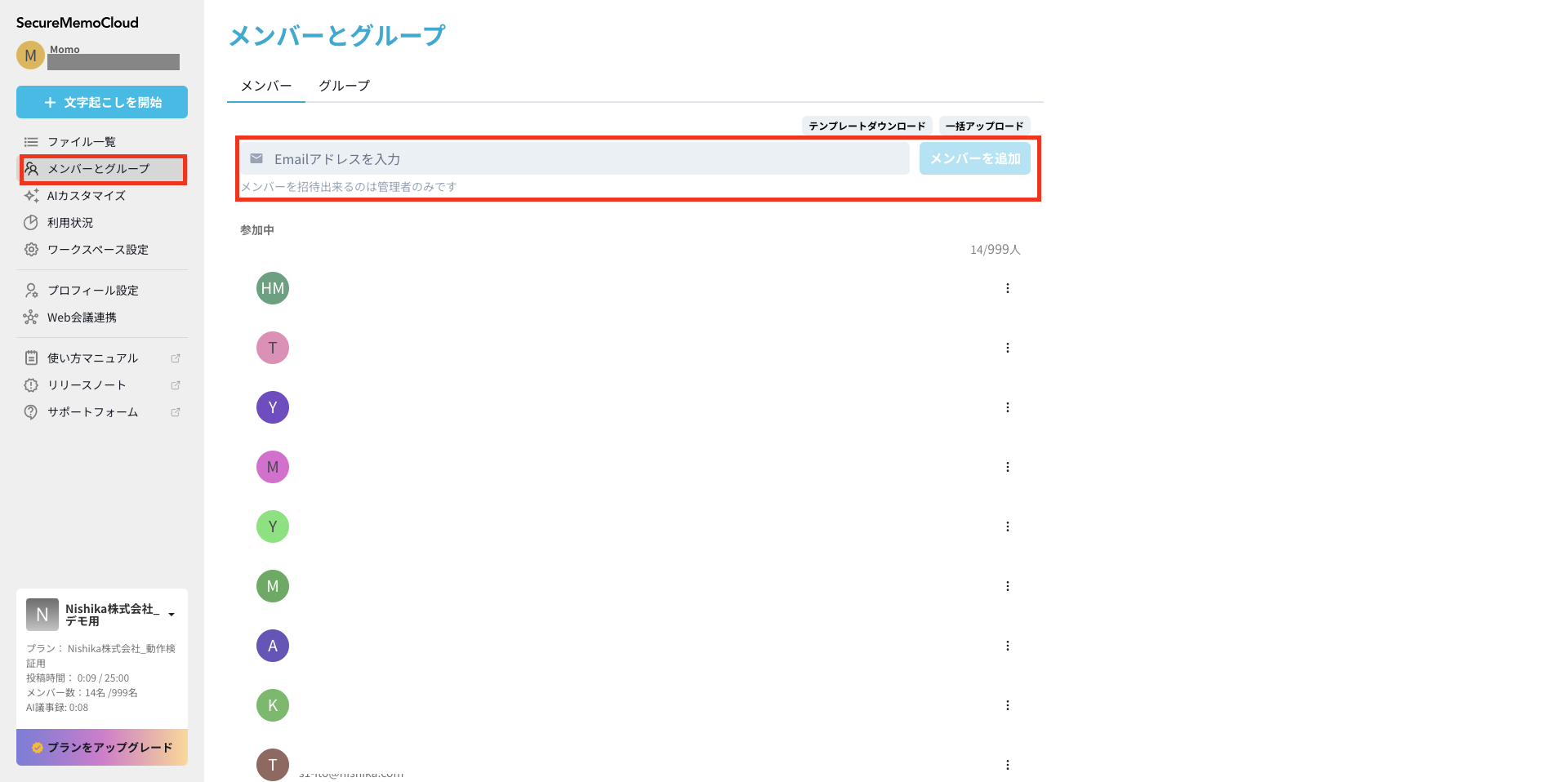
Task: Expand the Nishika株式会社 workspace dropdown arrow
Action: point(171,615)
